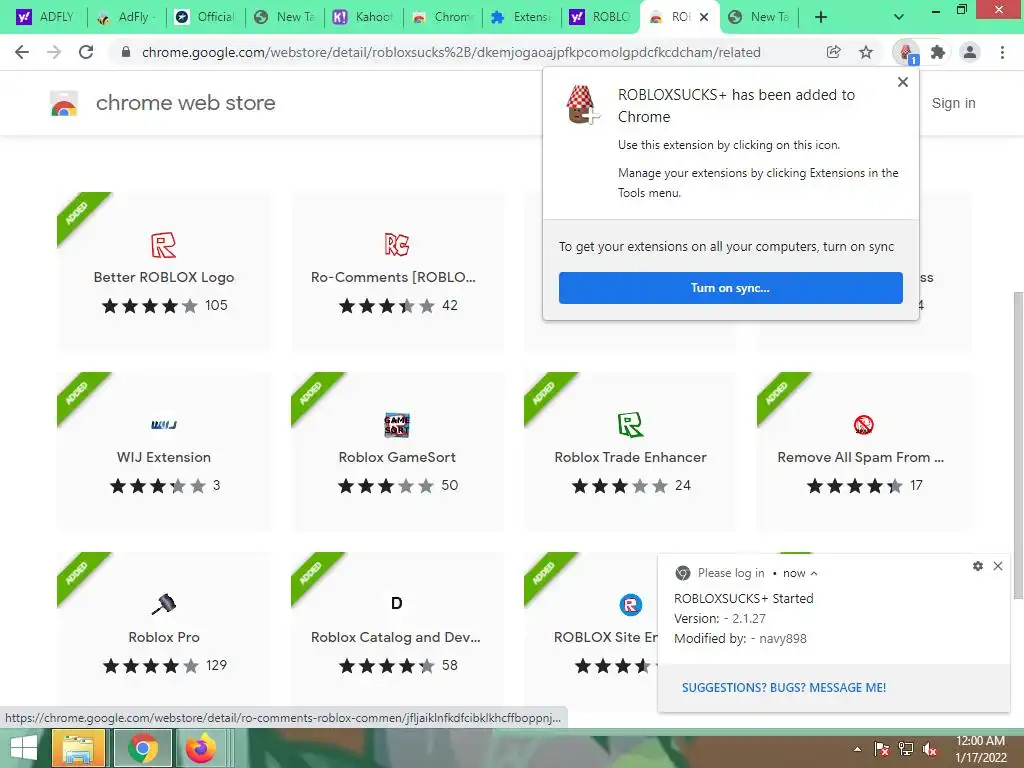The image size is (1024, 768).
Task: Close the active ROBLOXSUCKS+ web store tab
Action: [x=704, y=18]
